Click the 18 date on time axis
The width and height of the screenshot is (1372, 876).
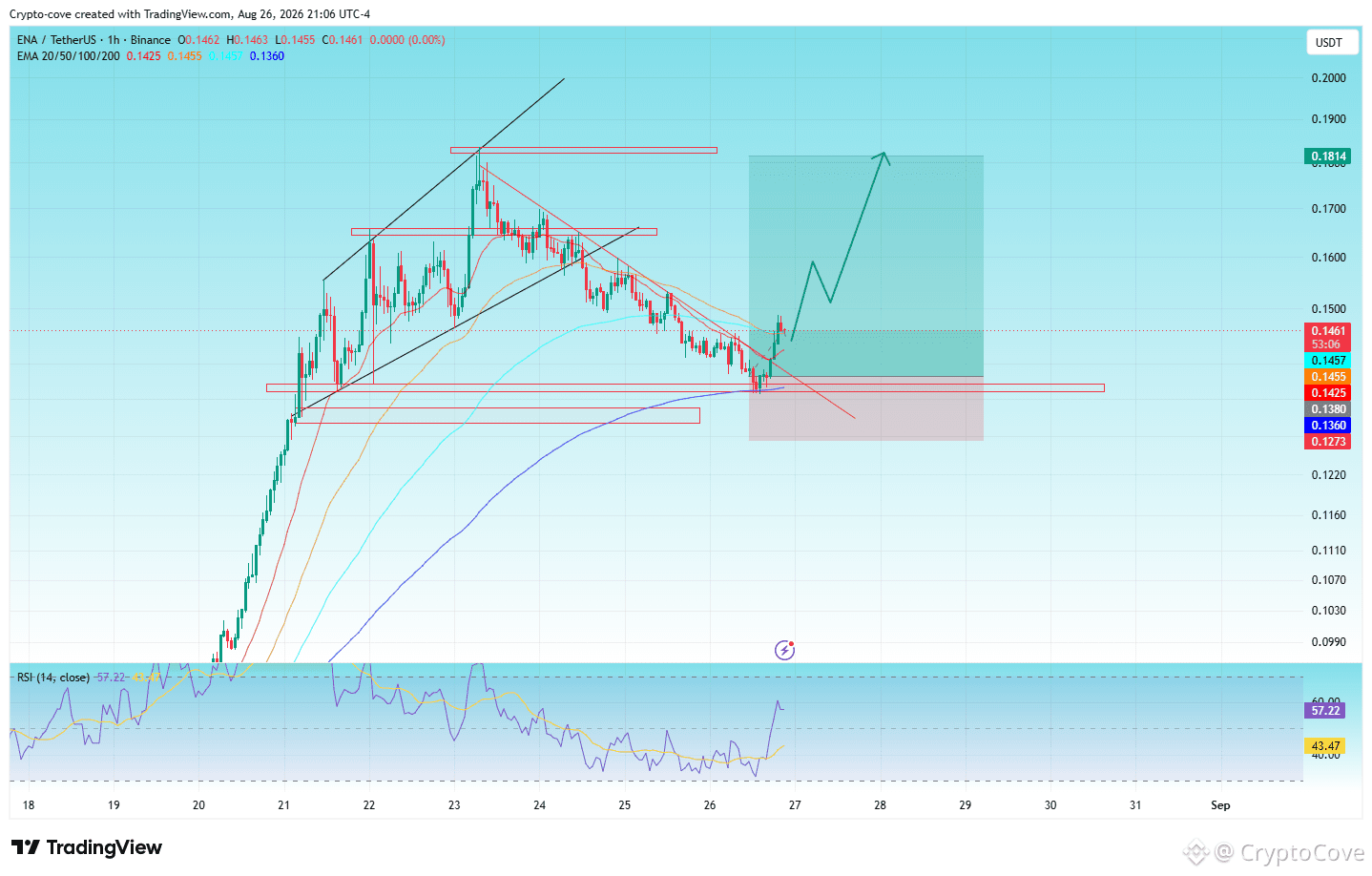click(29, 805)
